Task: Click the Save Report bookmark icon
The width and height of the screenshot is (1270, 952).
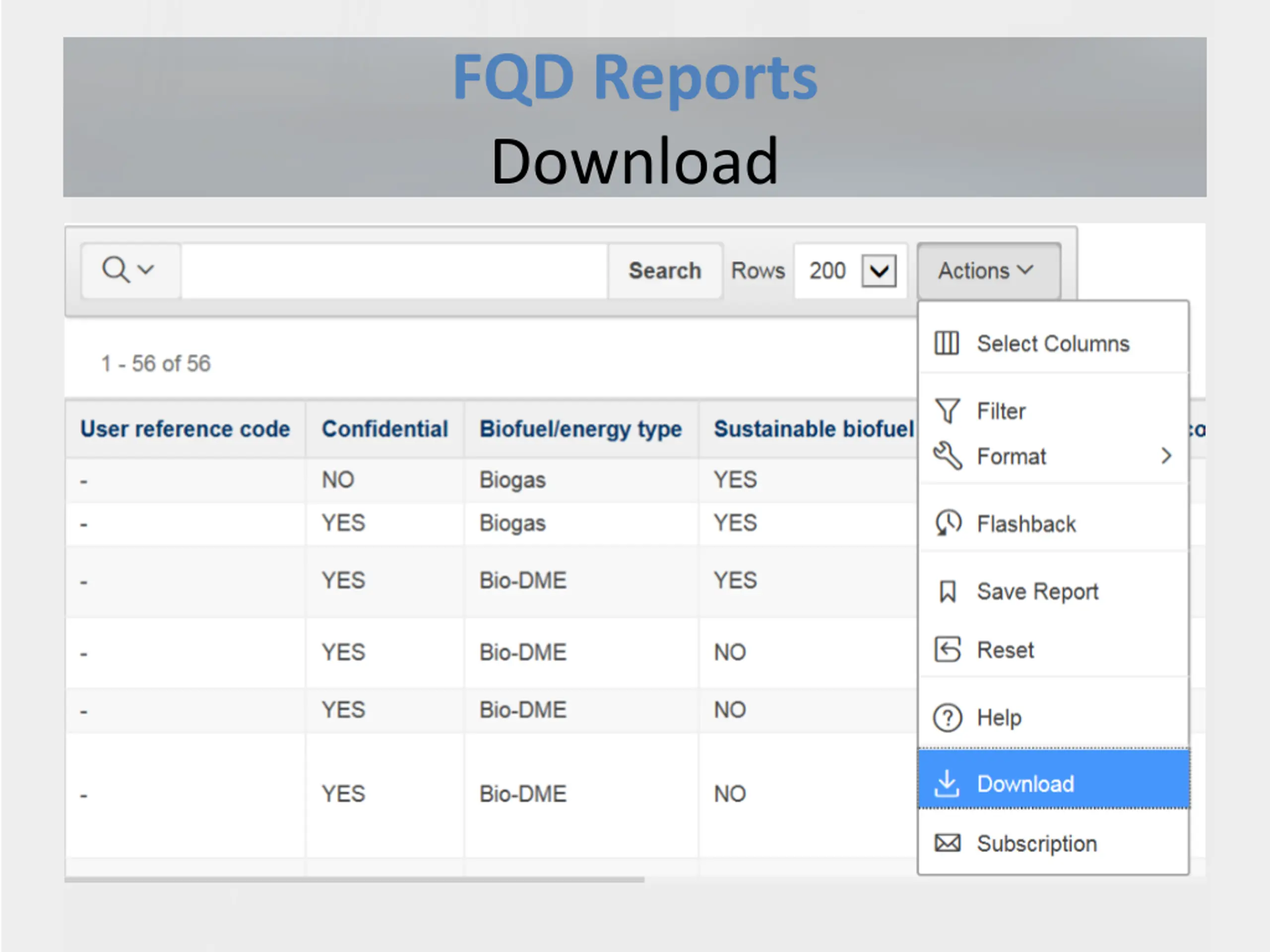Action: [948, 591]
